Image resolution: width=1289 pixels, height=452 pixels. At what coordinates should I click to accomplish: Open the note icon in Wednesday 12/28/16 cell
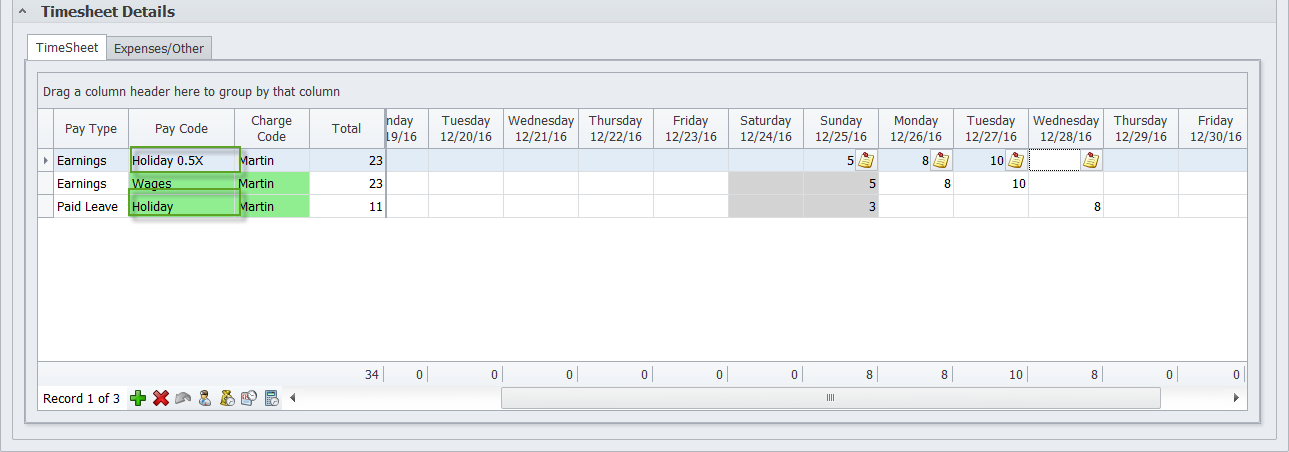point(1090,160)
